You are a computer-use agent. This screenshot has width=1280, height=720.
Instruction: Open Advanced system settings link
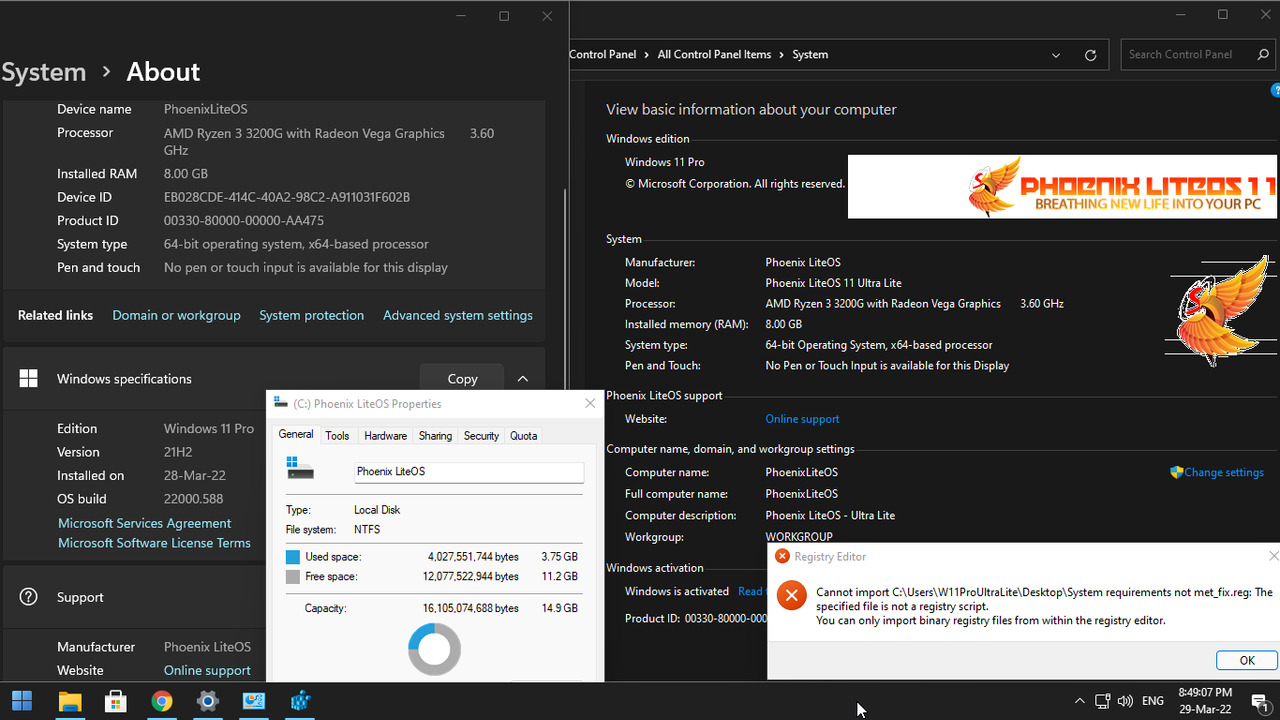click(x=458, y=315)
